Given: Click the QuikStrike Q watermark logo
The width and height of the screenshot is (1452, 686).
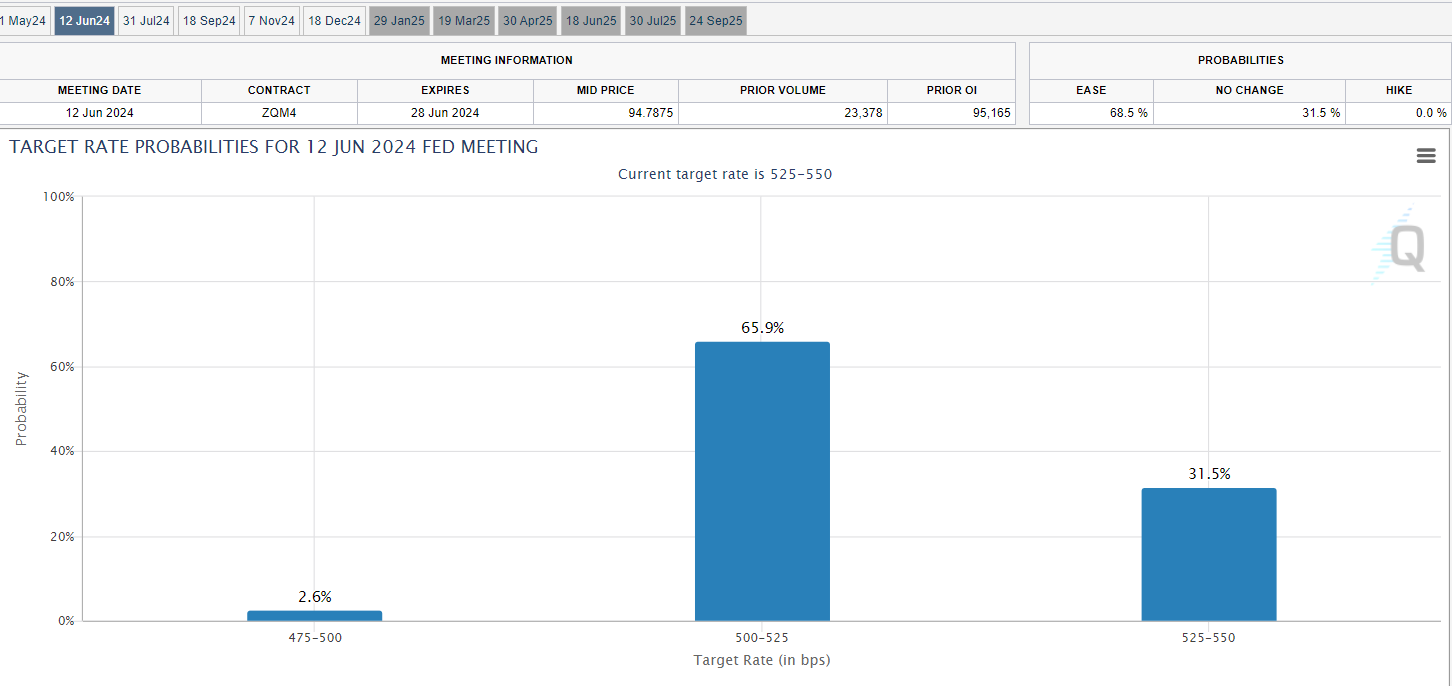Looking at the screenshot, I should 1400,246.
